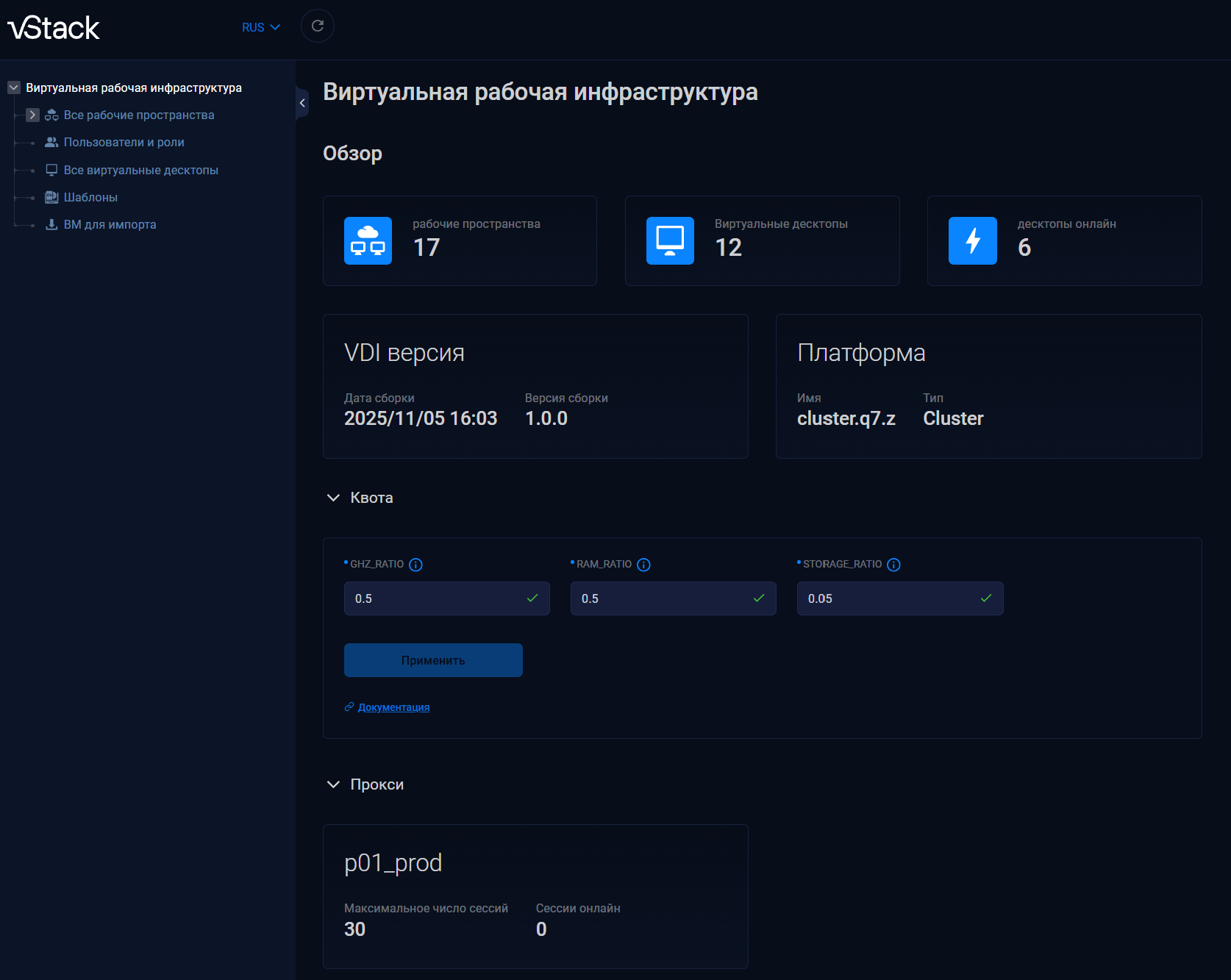Go to Все виртуальные десктопы

click(140, 170)
